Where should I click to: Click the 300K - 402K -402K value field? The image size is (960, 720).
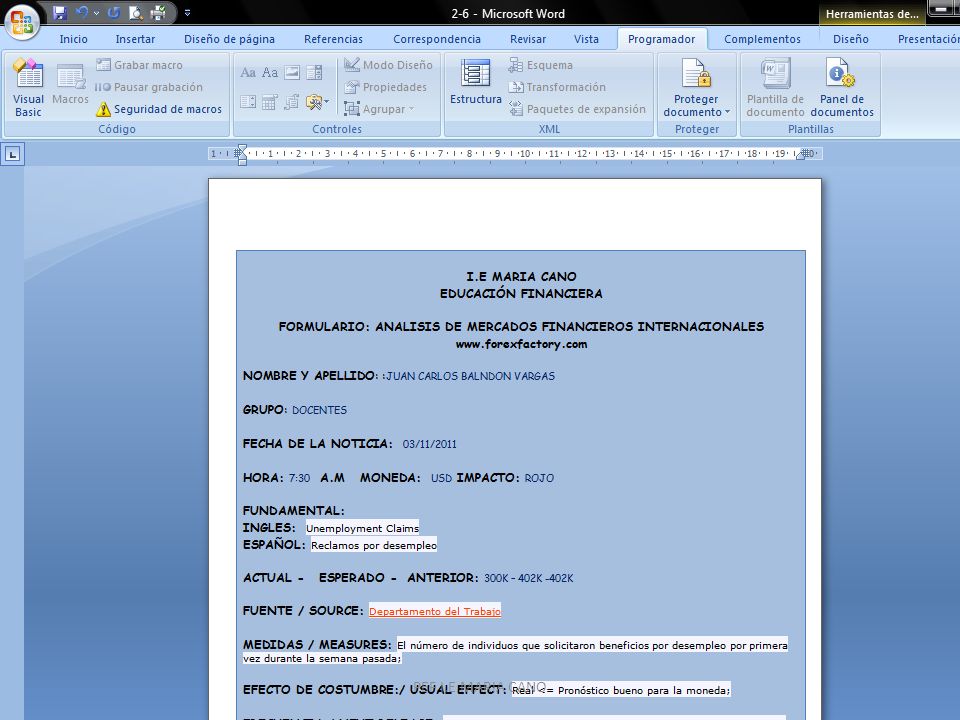pos(528,578)
